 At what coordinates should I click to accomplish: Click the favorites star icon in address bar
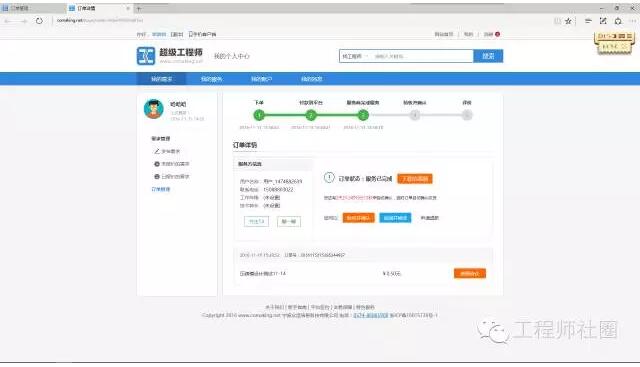(568, 21)
